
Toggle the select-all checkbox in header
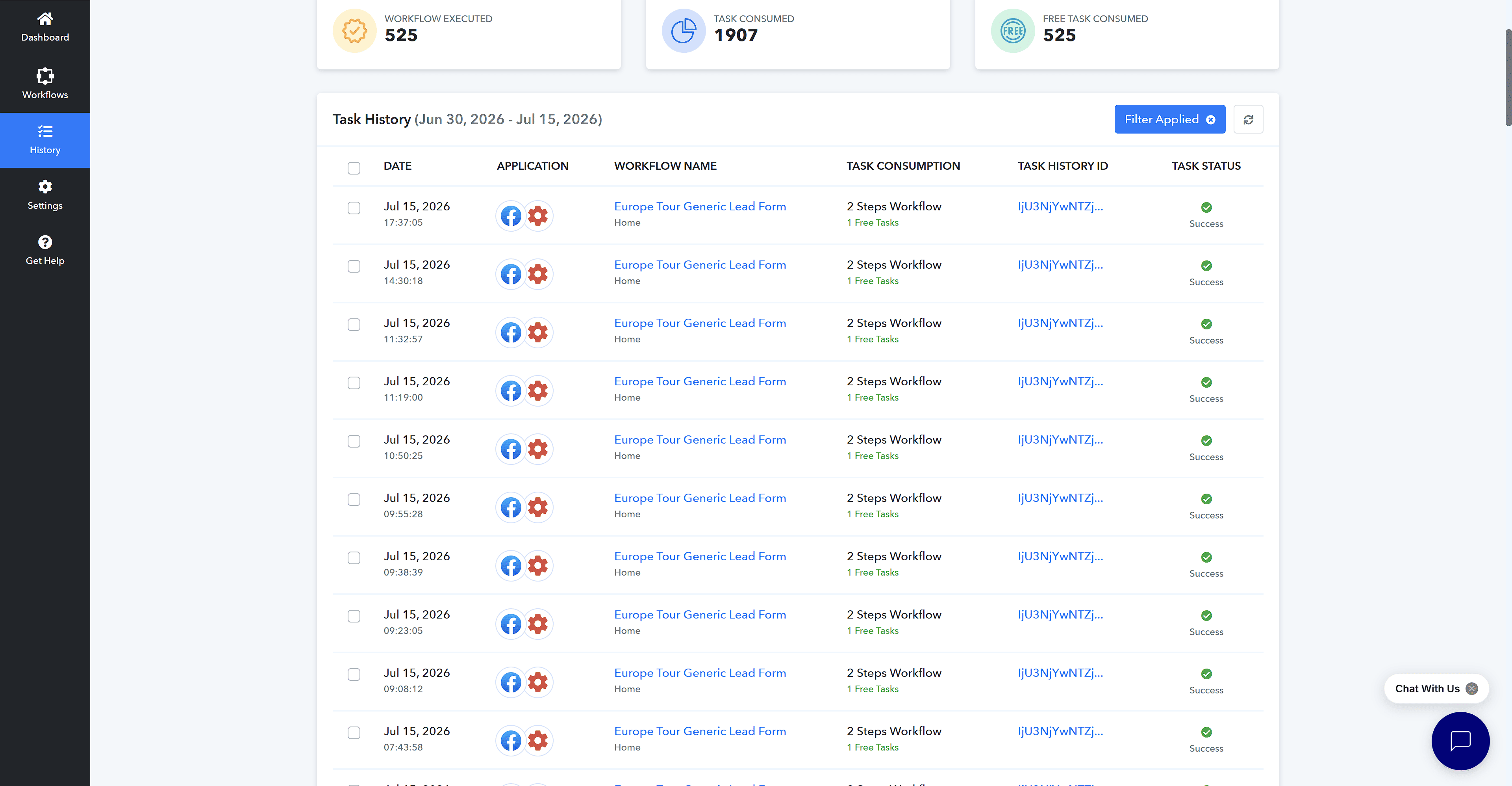(354, 168)
